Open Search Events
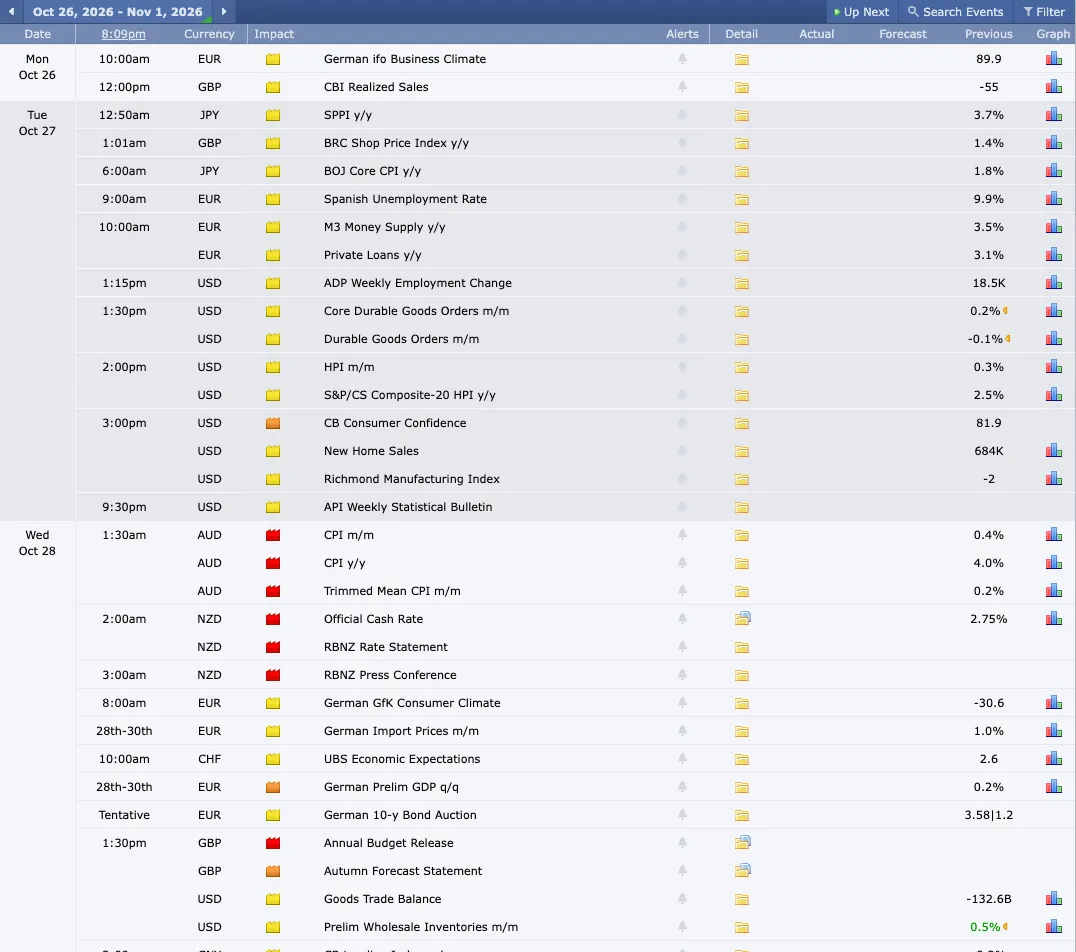 point(955,12)
